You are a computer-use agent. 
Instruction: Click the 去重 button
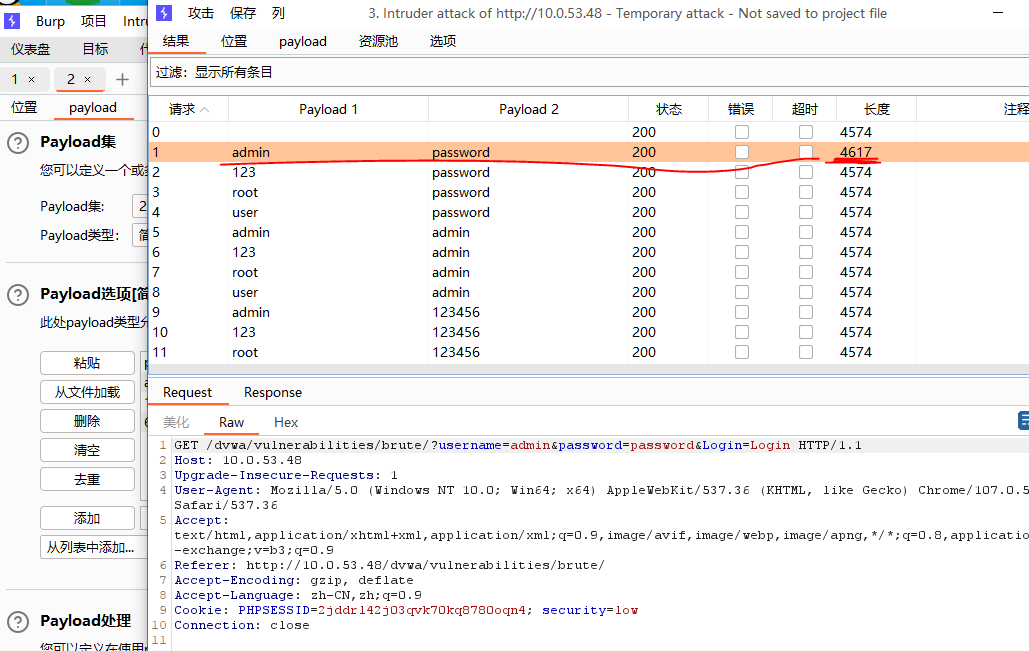pyautogui.click(x=87, y=479)
